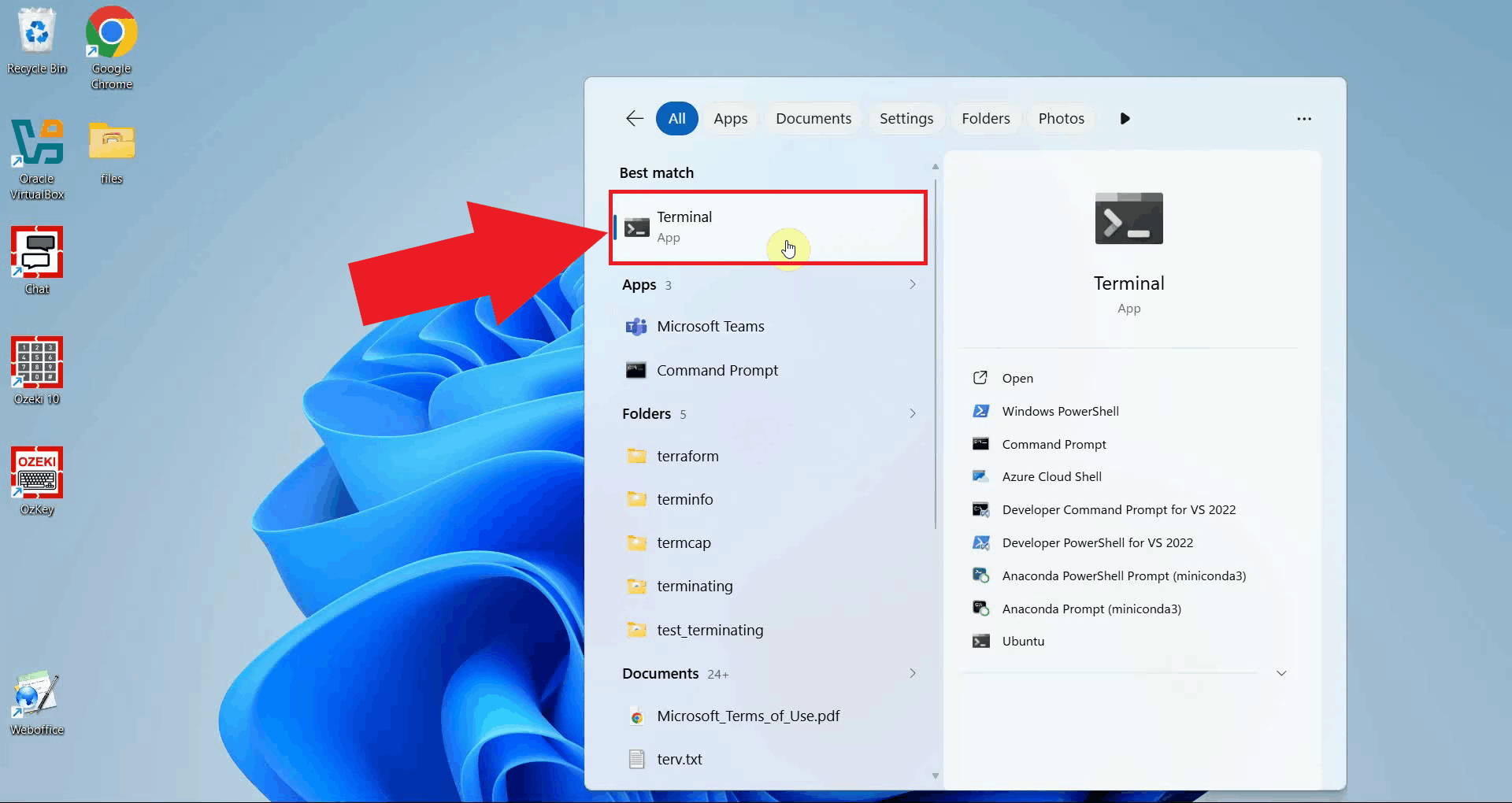1512x803 pixels.
Task: Click the results scrollbar down arrow
Action: point(936,775)
